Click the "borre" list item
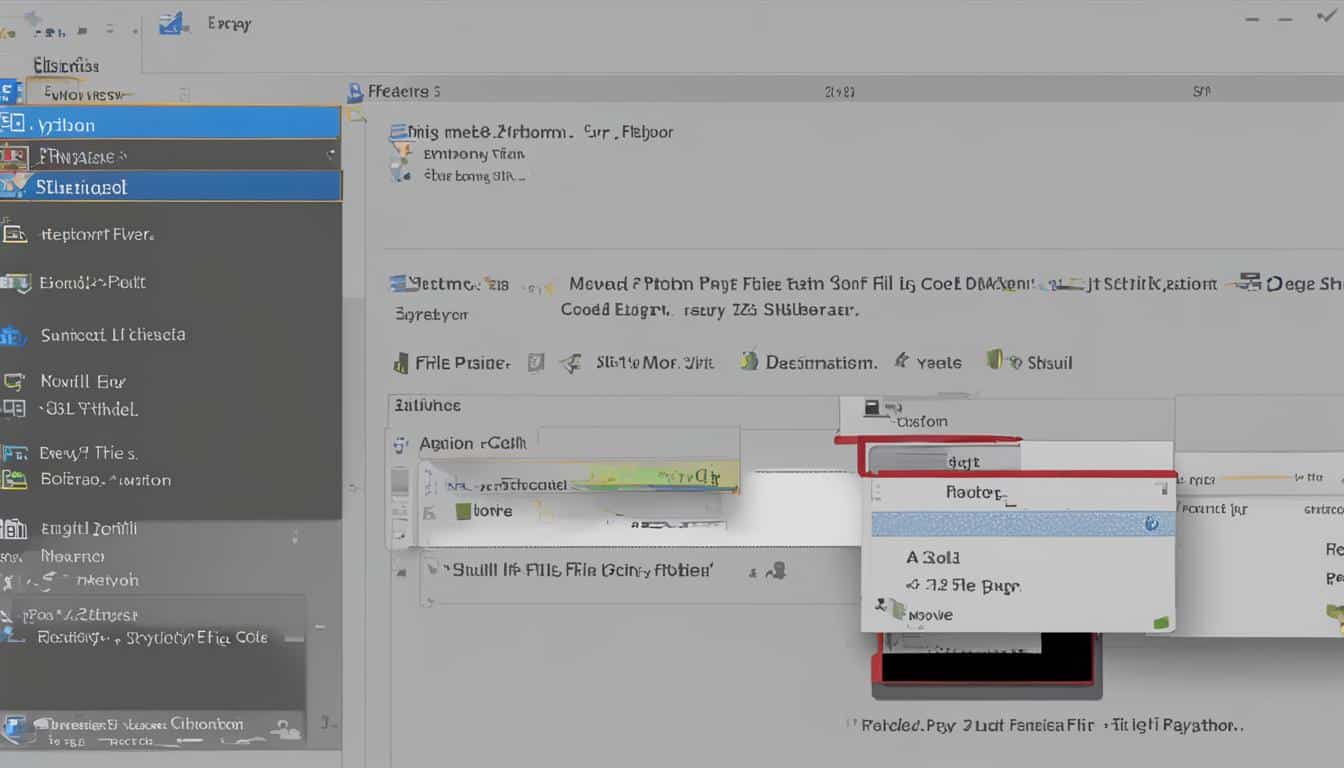This screenshot has width=1344, height=768. click(492, 511)
